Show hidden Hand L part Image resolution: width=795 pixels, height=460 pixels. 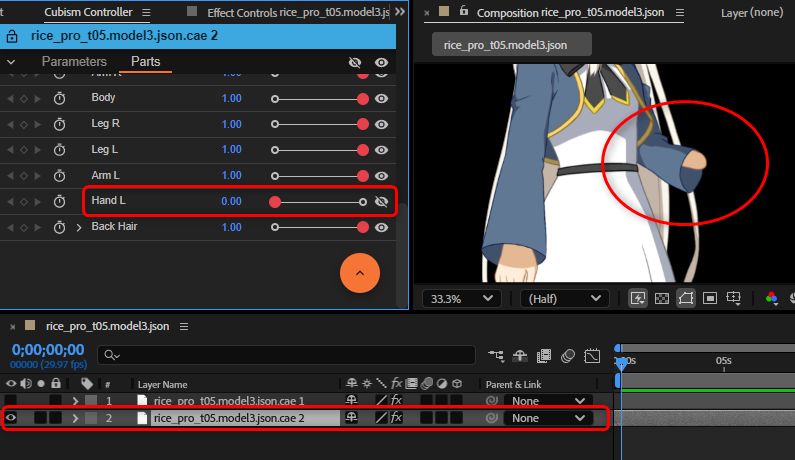[381, 202]
